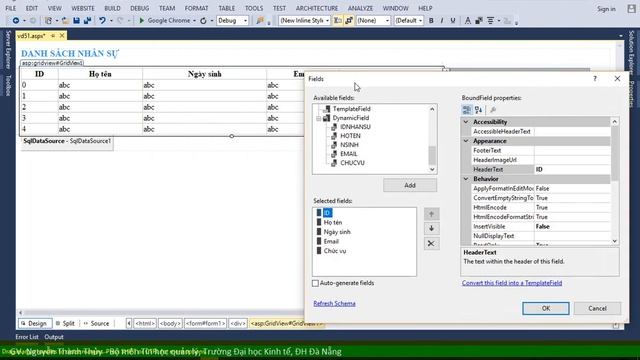Pin the vd51.aspx tab

pyautogui.click(x=53, y=36)
